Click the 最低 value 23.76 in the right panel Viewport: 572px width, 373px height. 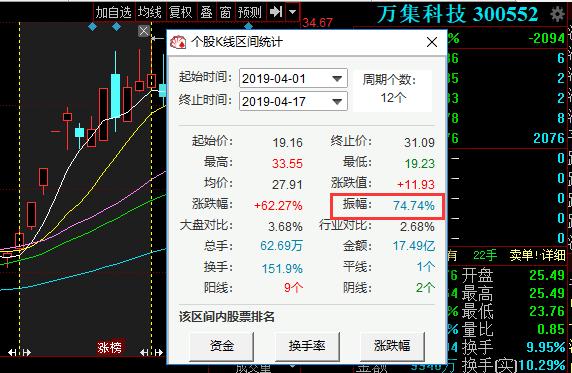[x=547, y=311]
